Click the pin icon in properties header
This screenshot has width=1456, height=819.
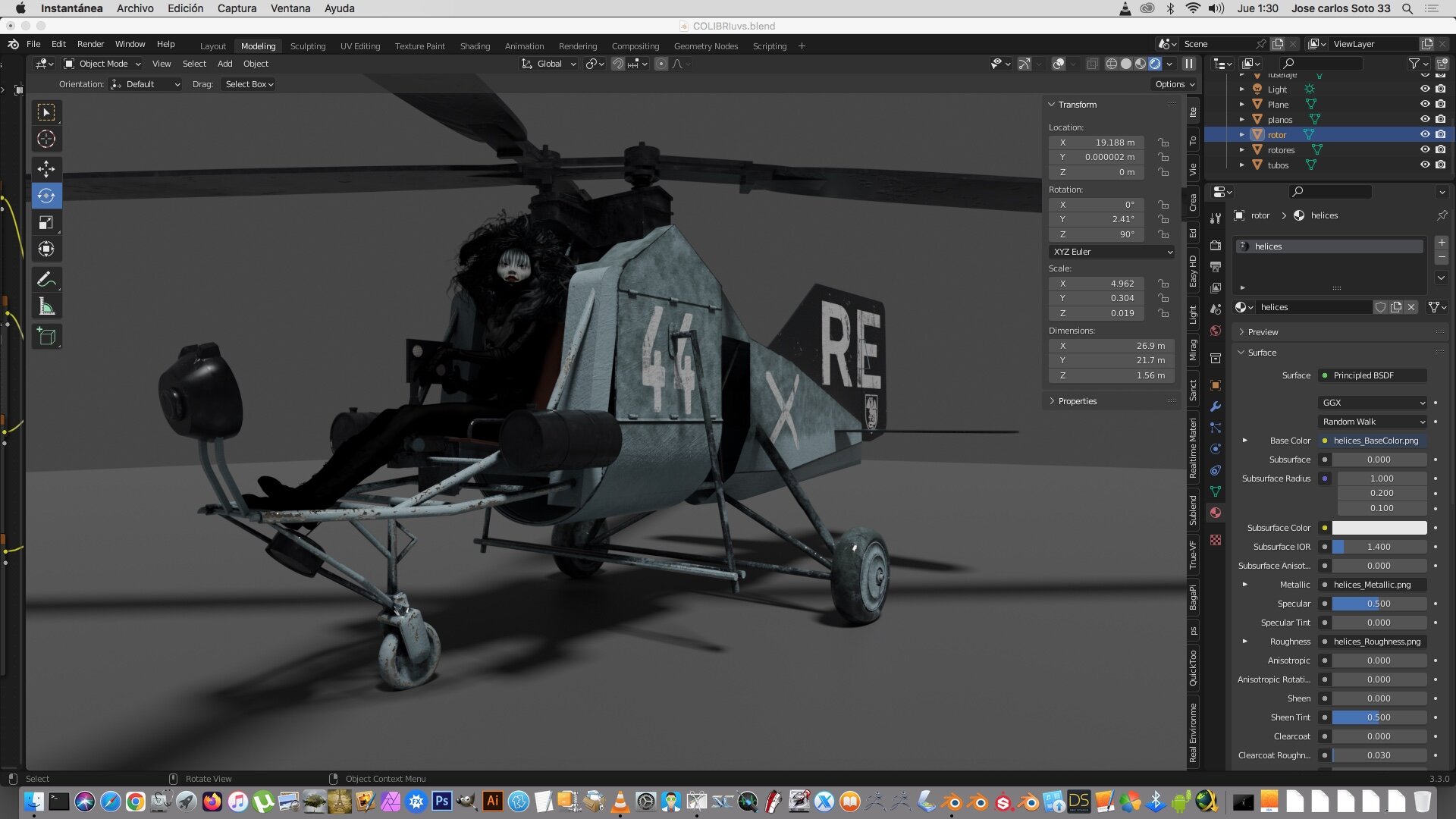pos(1442,215)
